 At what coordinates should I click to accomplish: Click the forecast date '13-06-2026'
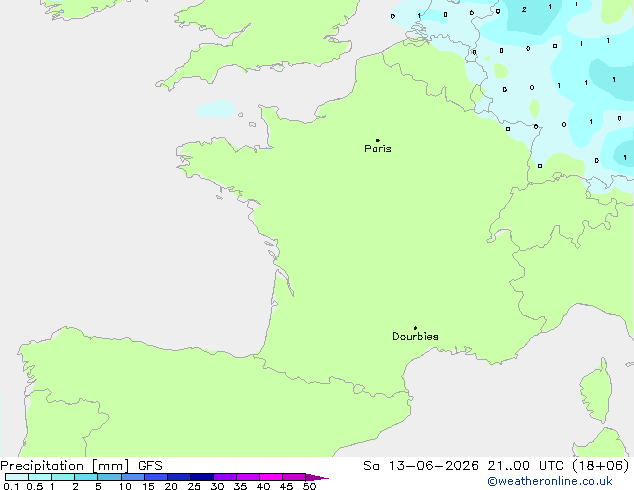click(x=433, y=466)
